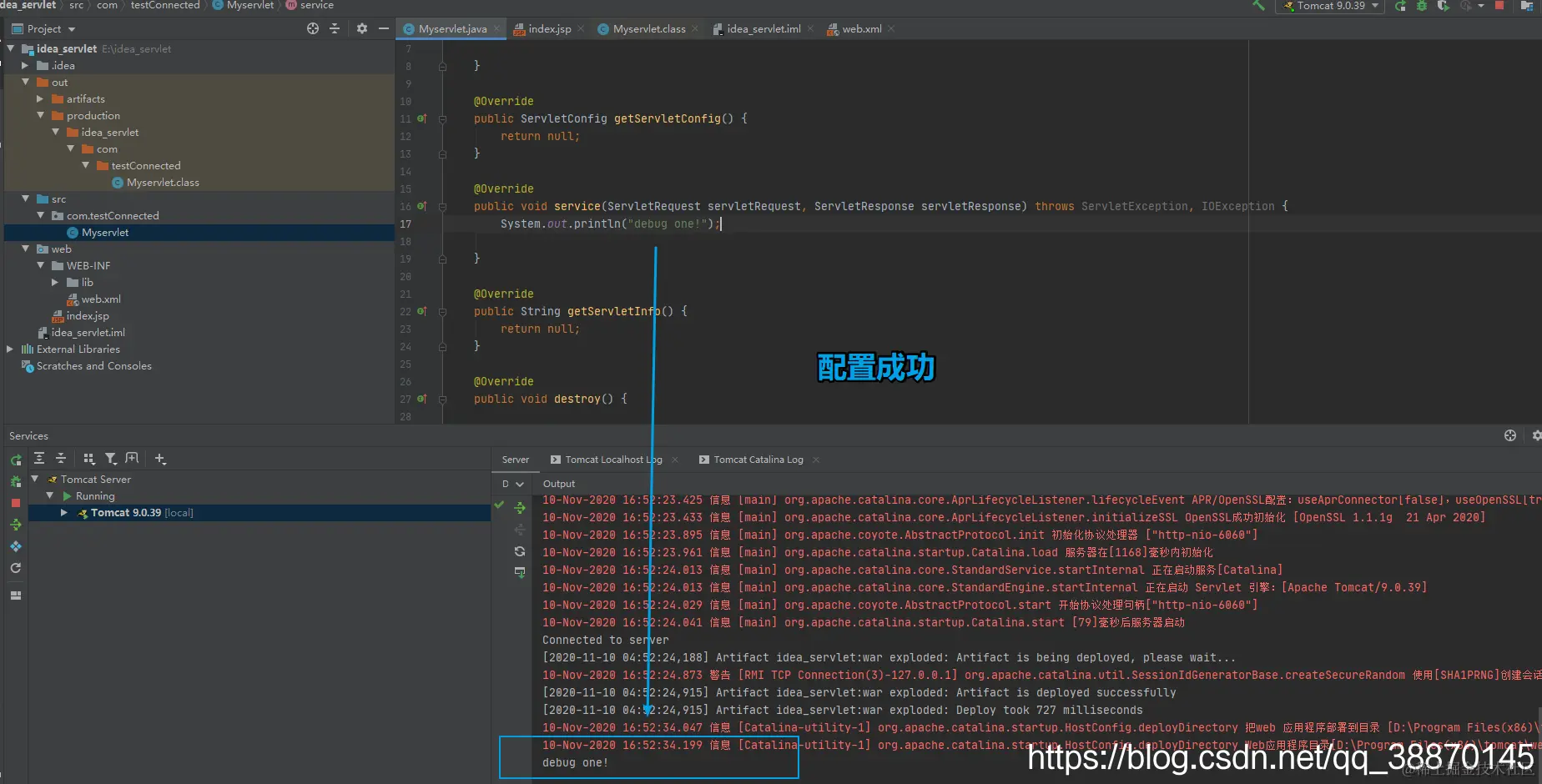Run with coverage from the top toolbar

tap(1443, 6)
